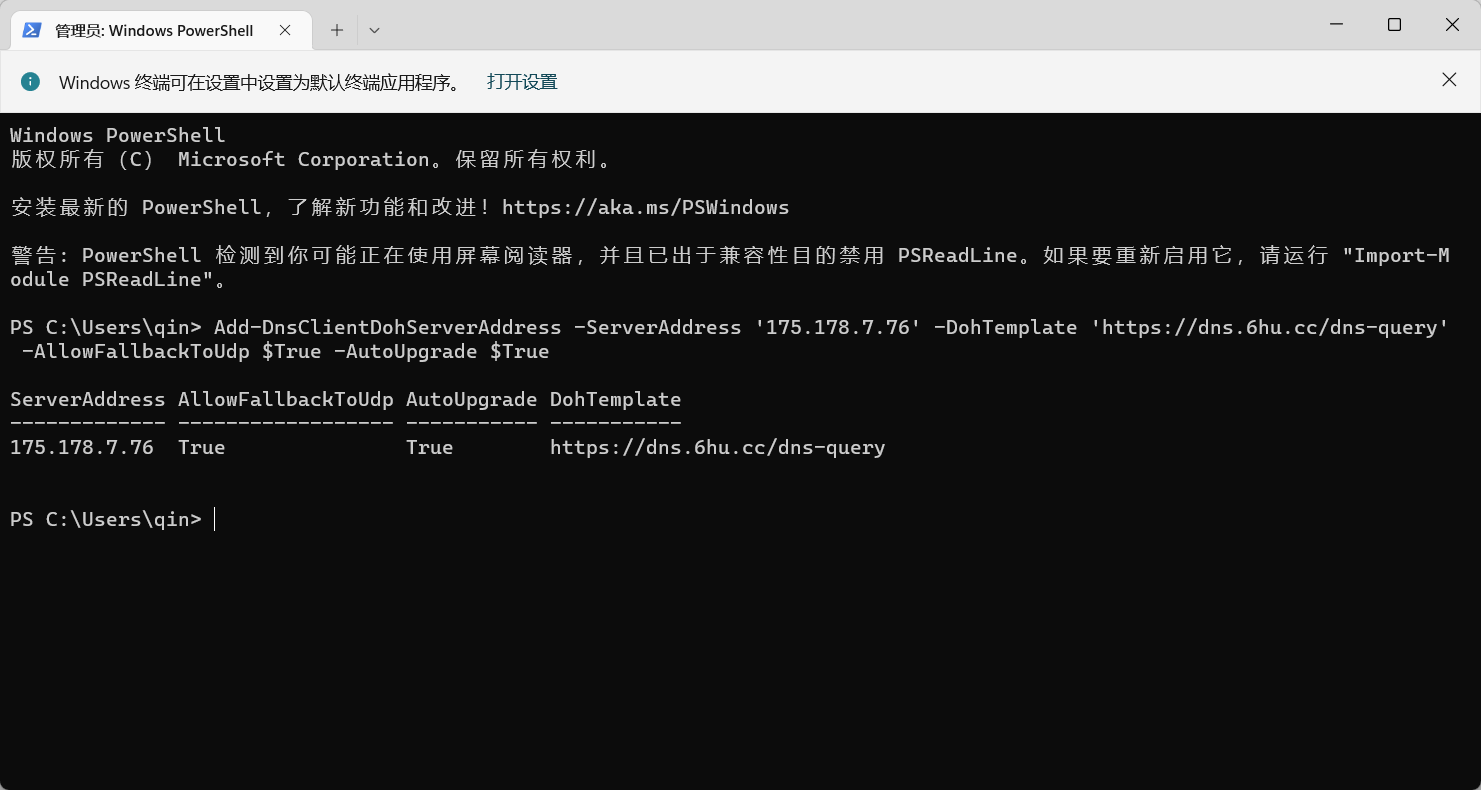Minimize the Windows Terminal window
Screen dimensions: 1481x790
(1335, 25)
